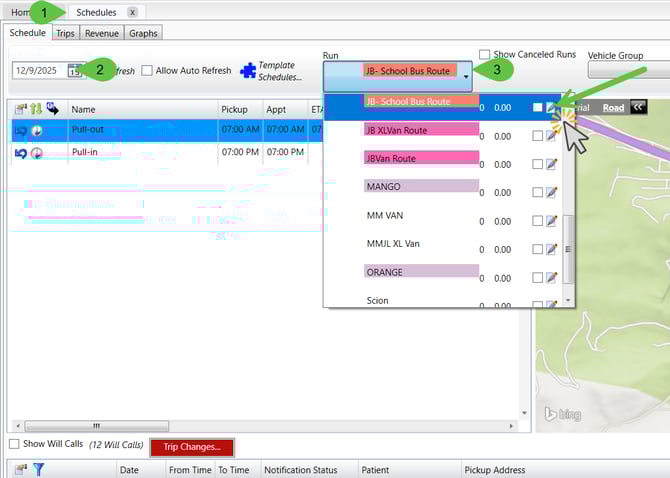Tick the checkbox for JBVan Route
Viewport: 670px width, 478px height.
click(537, 164)
